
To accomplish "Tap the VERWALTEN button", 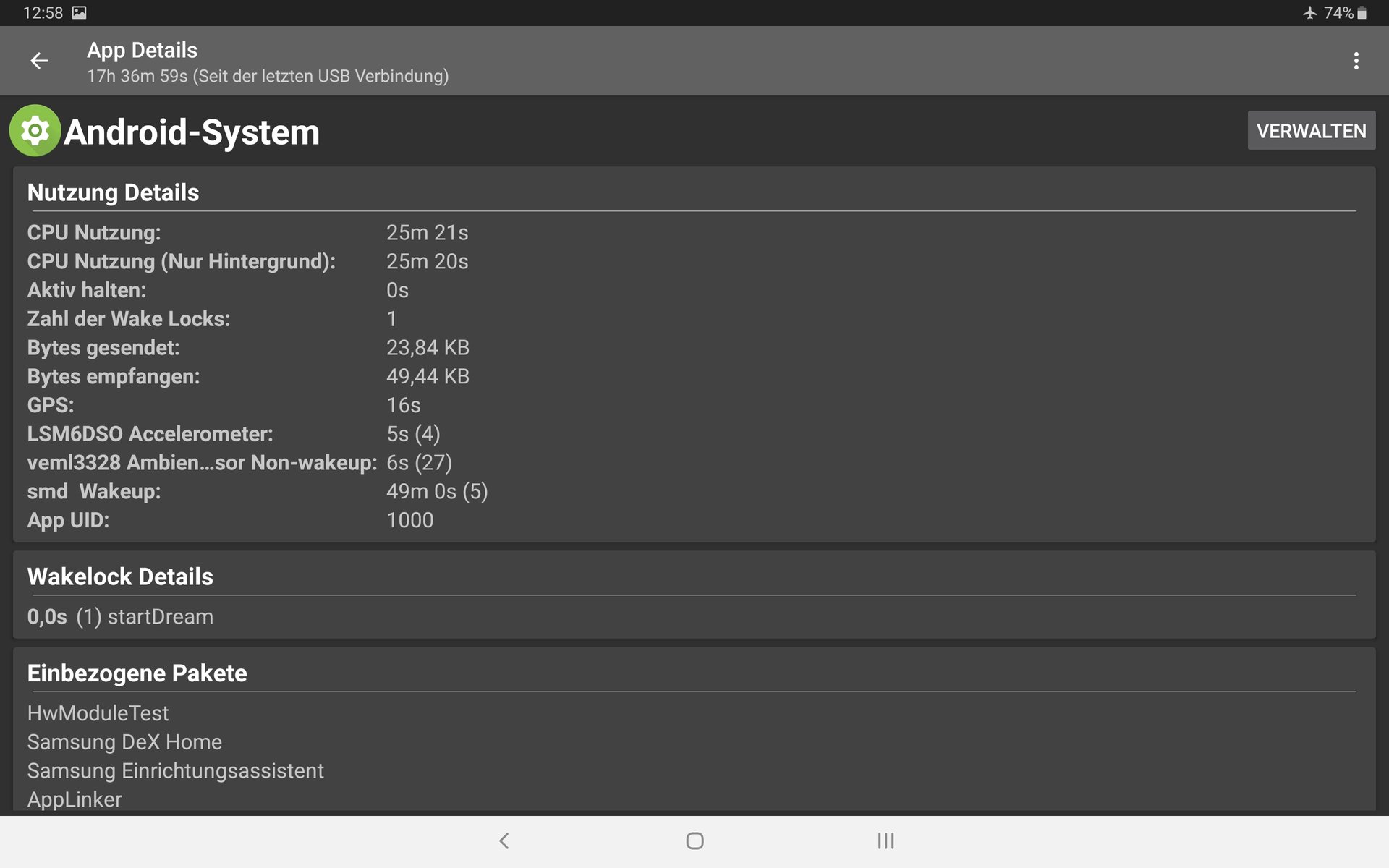I will pos(1311,131).
